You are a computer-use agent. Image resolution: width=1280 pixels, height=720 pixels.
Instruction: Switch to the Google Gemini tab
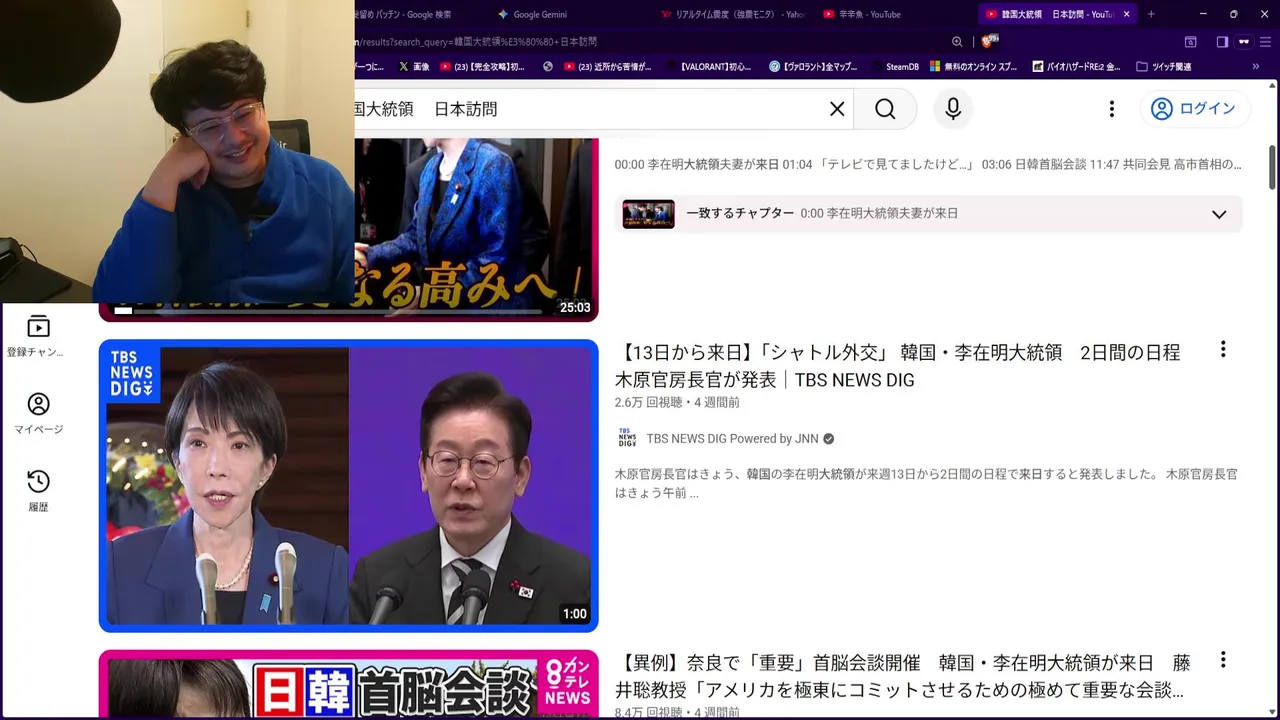click(x=540, y=14)
